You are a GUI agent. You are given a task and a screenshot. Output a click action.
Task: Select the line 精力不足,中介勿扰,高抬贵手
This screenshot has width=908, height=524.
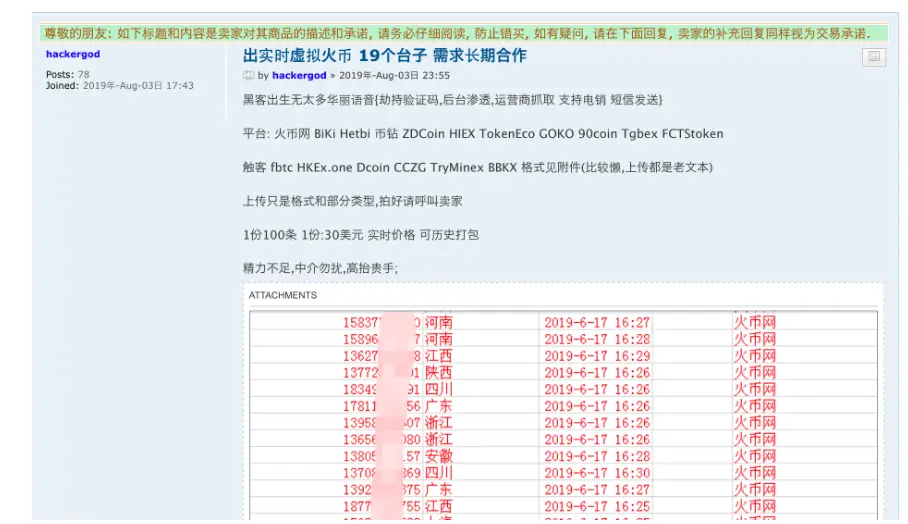tap(320, 268)
